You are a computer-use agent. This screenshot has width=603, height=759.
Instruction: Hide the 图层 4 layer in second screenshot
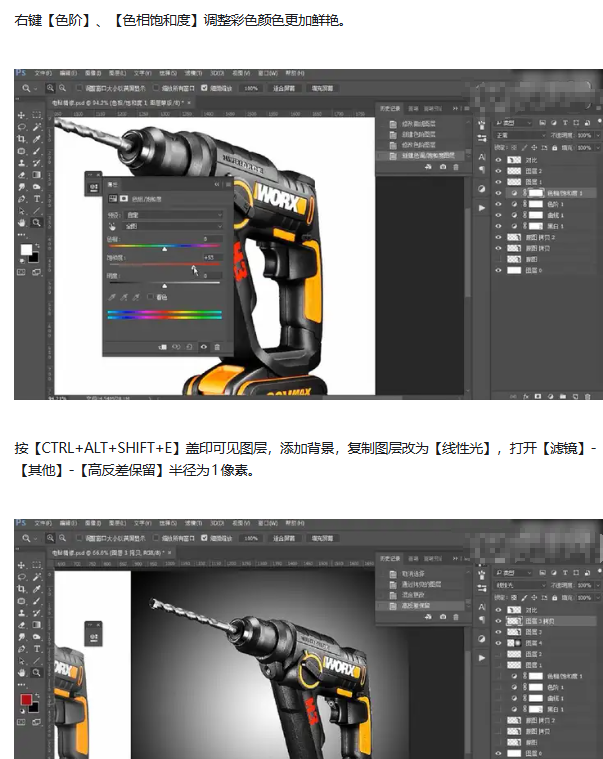(498, 643)
